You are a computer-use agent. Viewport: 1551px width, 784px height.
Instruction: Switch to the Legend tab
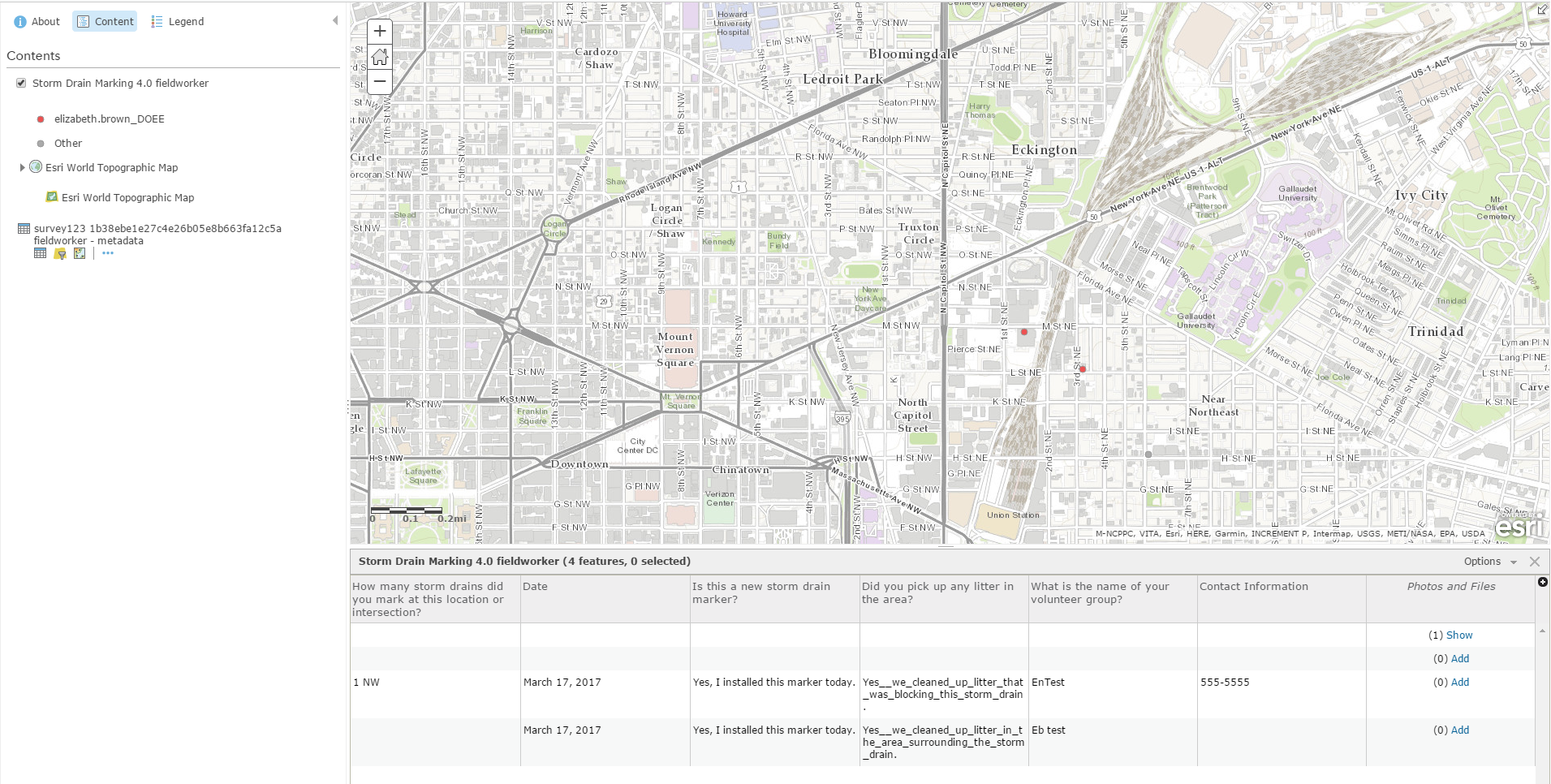pos(178,22)
